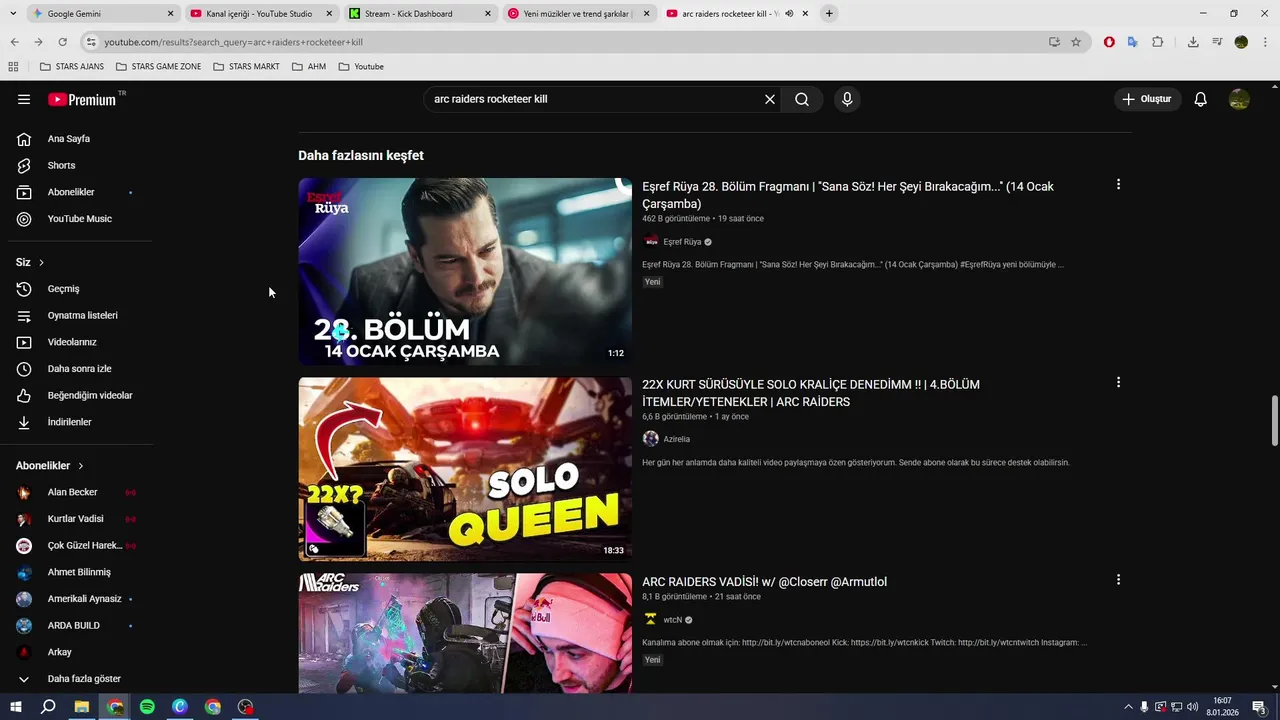Click the browser back arrow
This screenshot has height=720, width=1280.
pyautogui.click(x=14, y=42)
